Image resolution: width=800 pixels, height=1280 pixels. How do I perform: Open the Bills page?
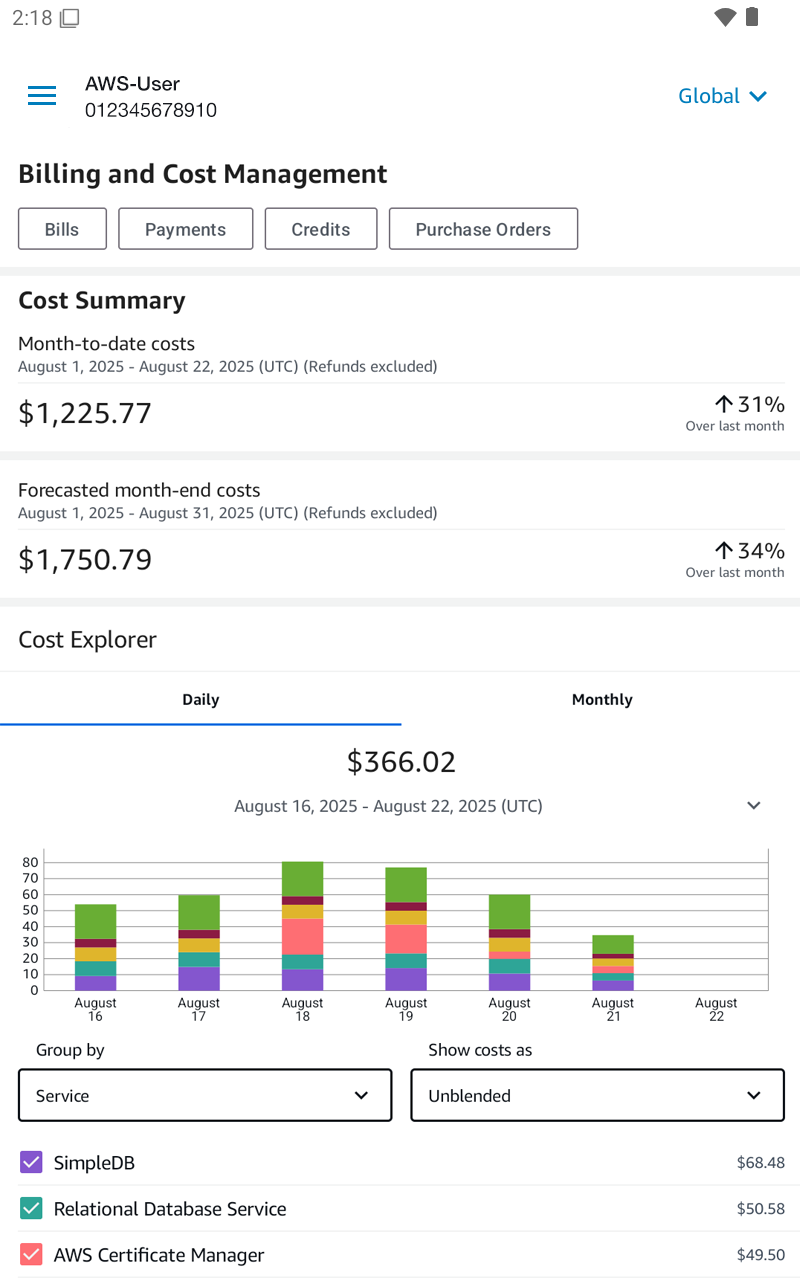coord(62,229)
